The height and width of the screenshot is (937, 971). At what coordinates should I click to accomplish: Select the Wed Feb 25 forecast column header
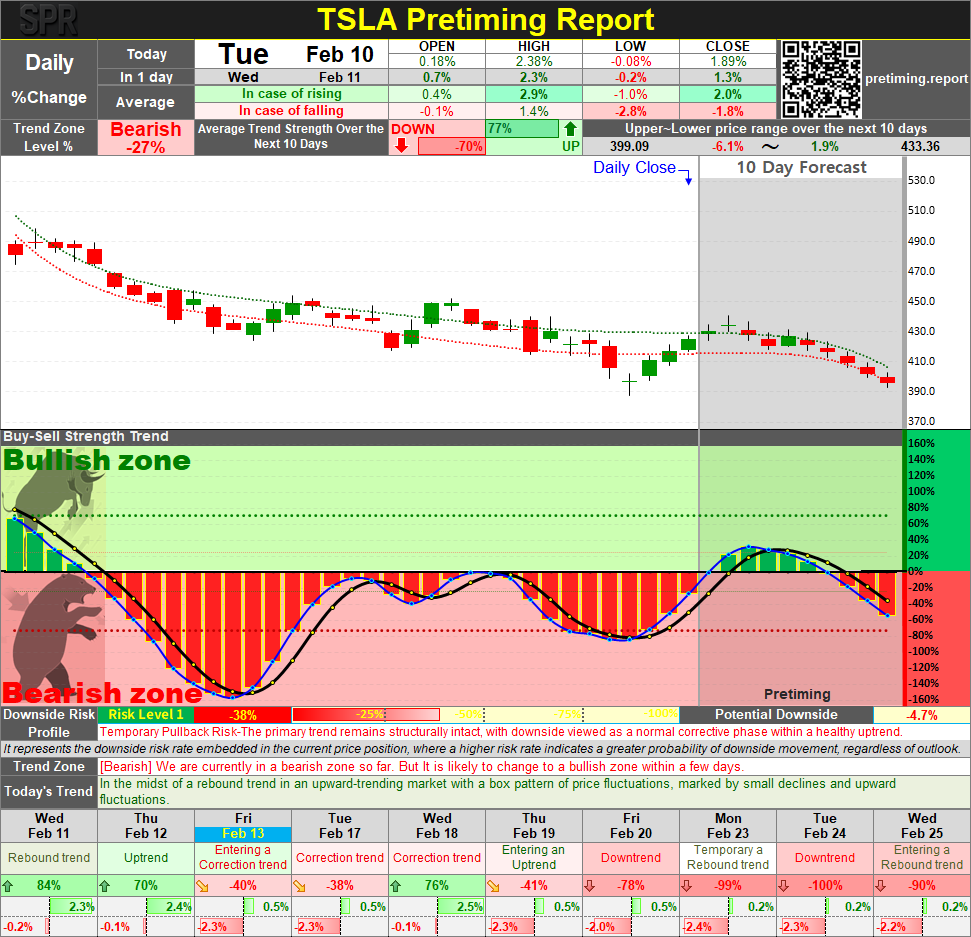tap(922, 826)
